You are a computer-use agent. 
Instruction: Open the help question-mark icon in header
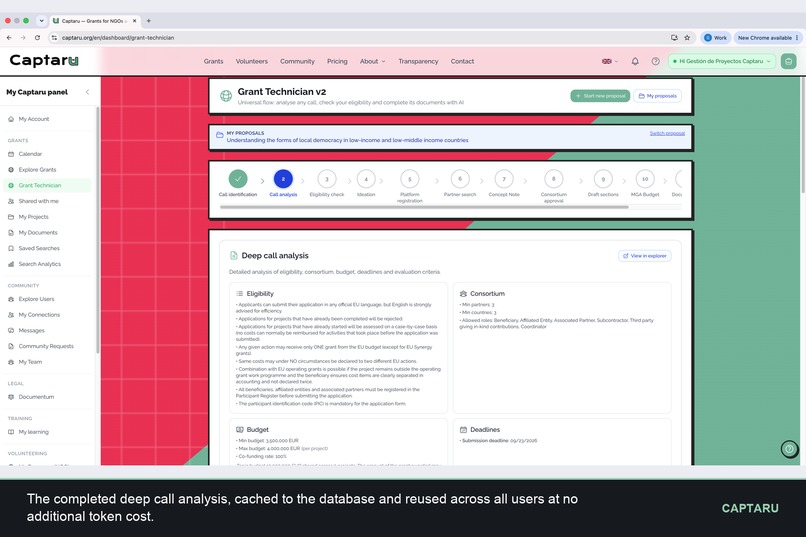coord(655,61)
